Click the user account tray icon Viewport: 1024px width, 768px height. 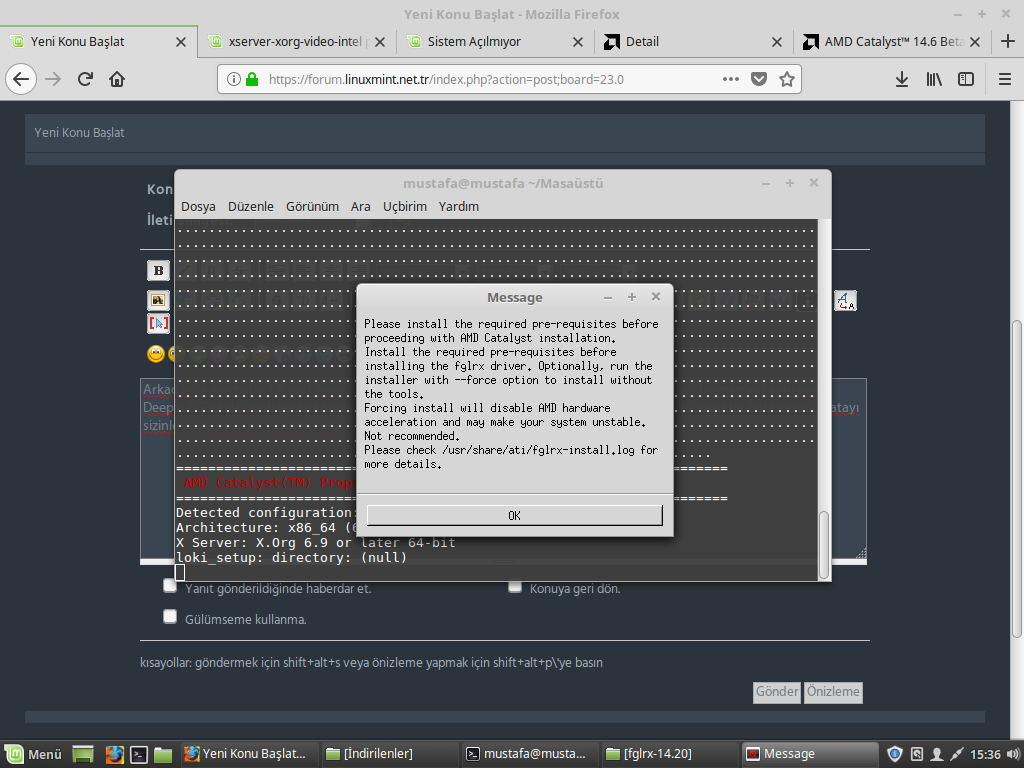pyautogui.click(x=936, y=754)
